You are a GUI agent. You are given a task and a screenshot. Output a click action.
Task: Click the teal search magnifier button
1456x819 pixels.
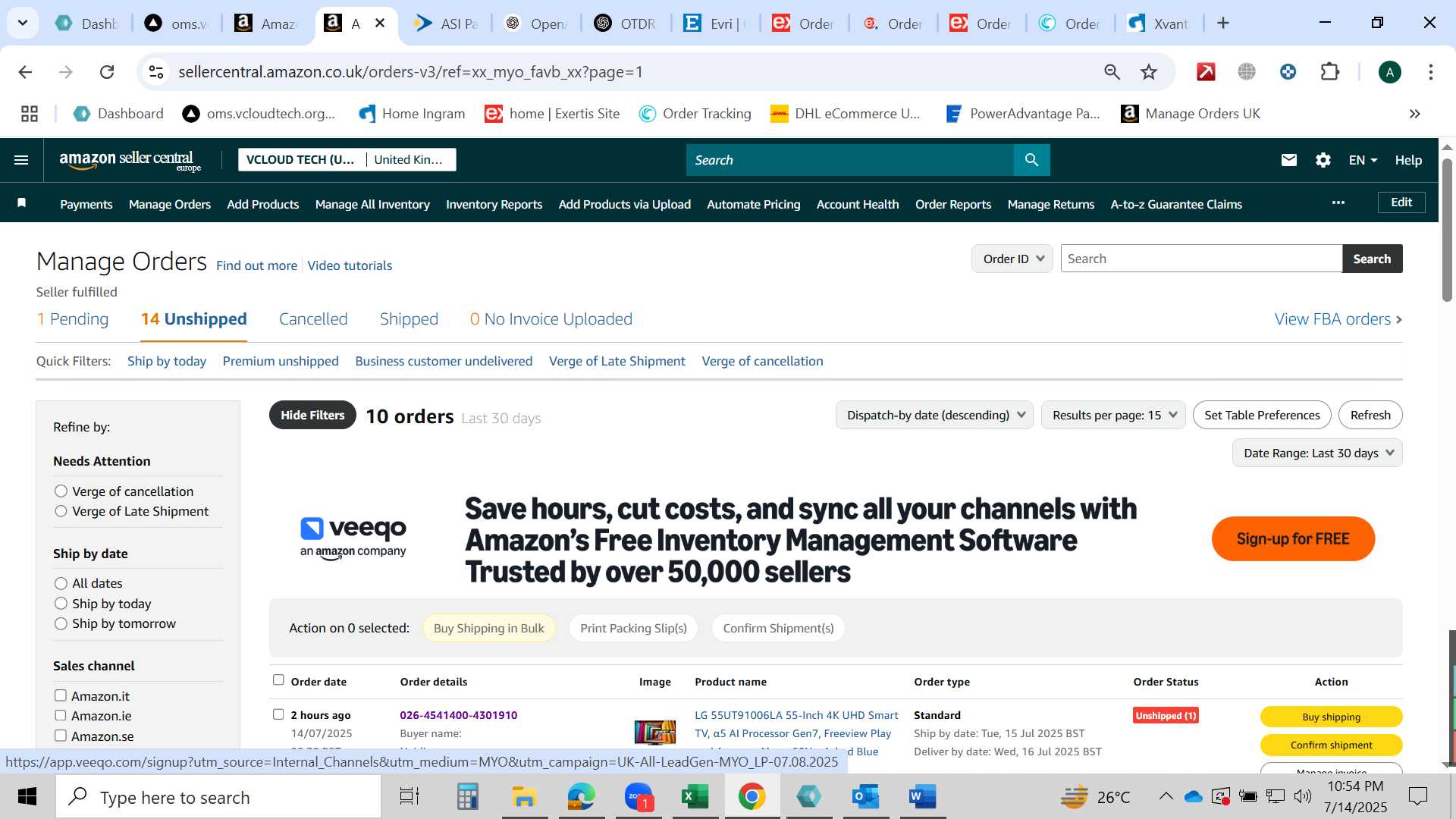coord(1031,160)
